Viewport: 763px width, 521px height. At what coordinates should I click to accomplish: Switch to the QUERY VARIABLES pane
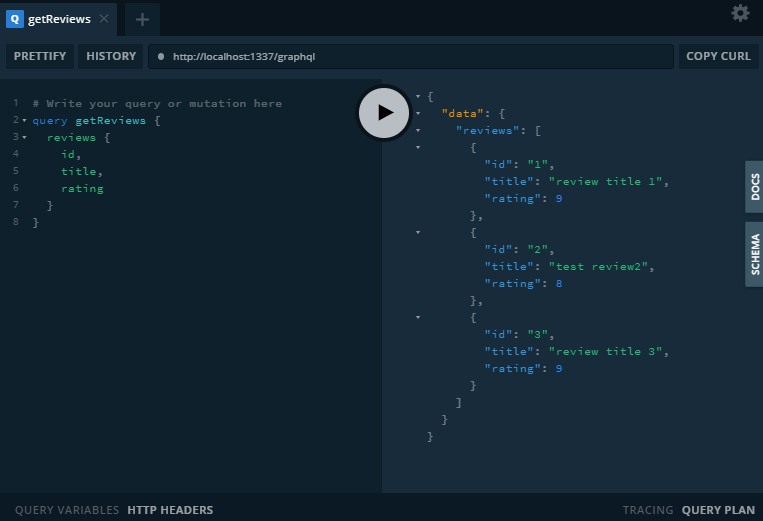coord(67,510)
